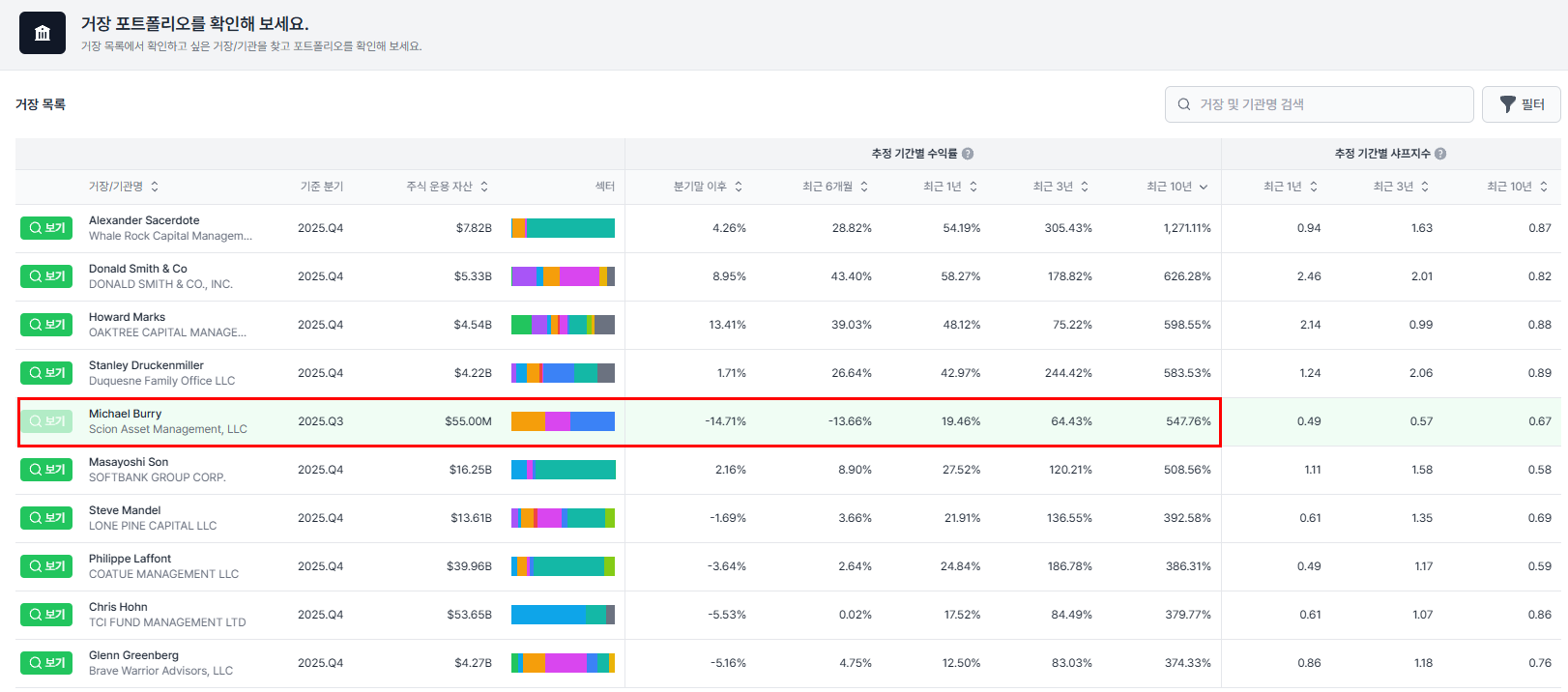The height and width of the screenshot is (692, 1568).
Task: Sort by 최근 3년 return column
Action: (1061, 187)
